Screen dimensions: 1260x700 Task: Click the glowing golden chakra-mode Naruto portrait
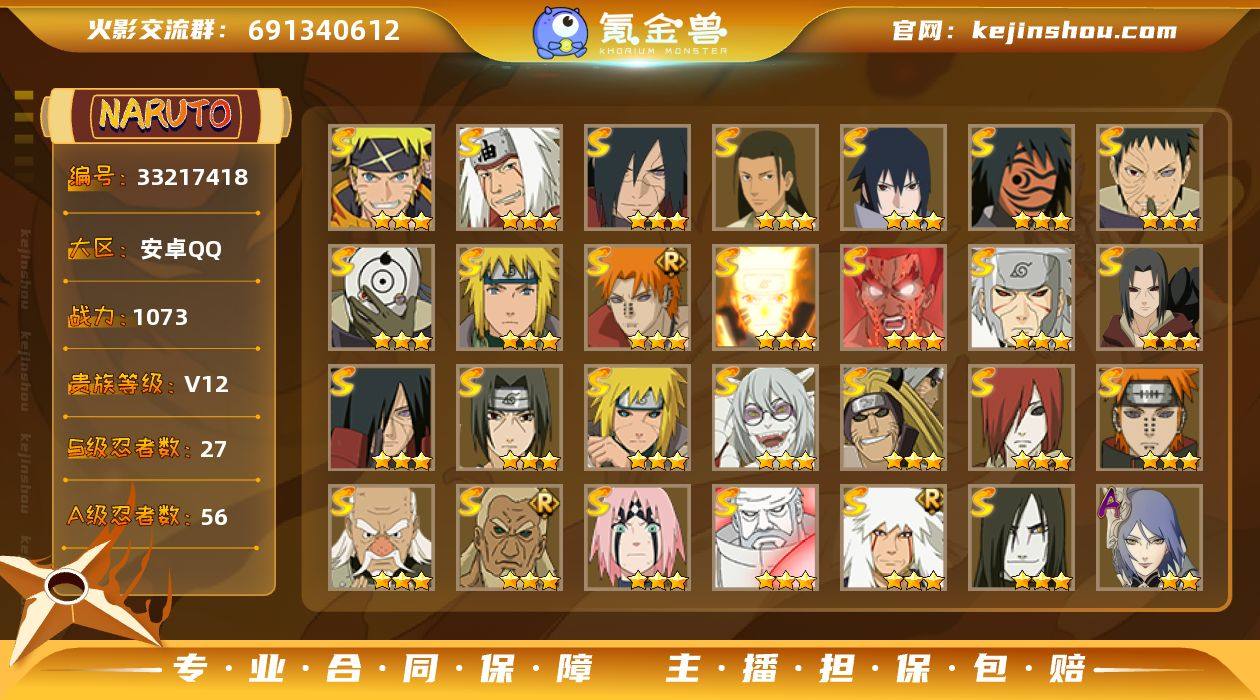765,298
